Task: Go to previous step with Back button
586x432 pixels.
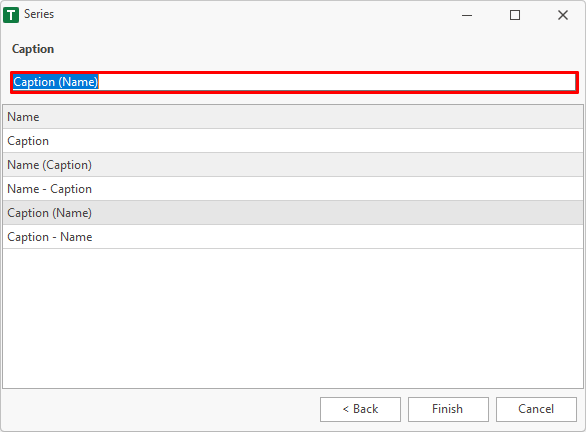Action: click(x=360, y=409)
